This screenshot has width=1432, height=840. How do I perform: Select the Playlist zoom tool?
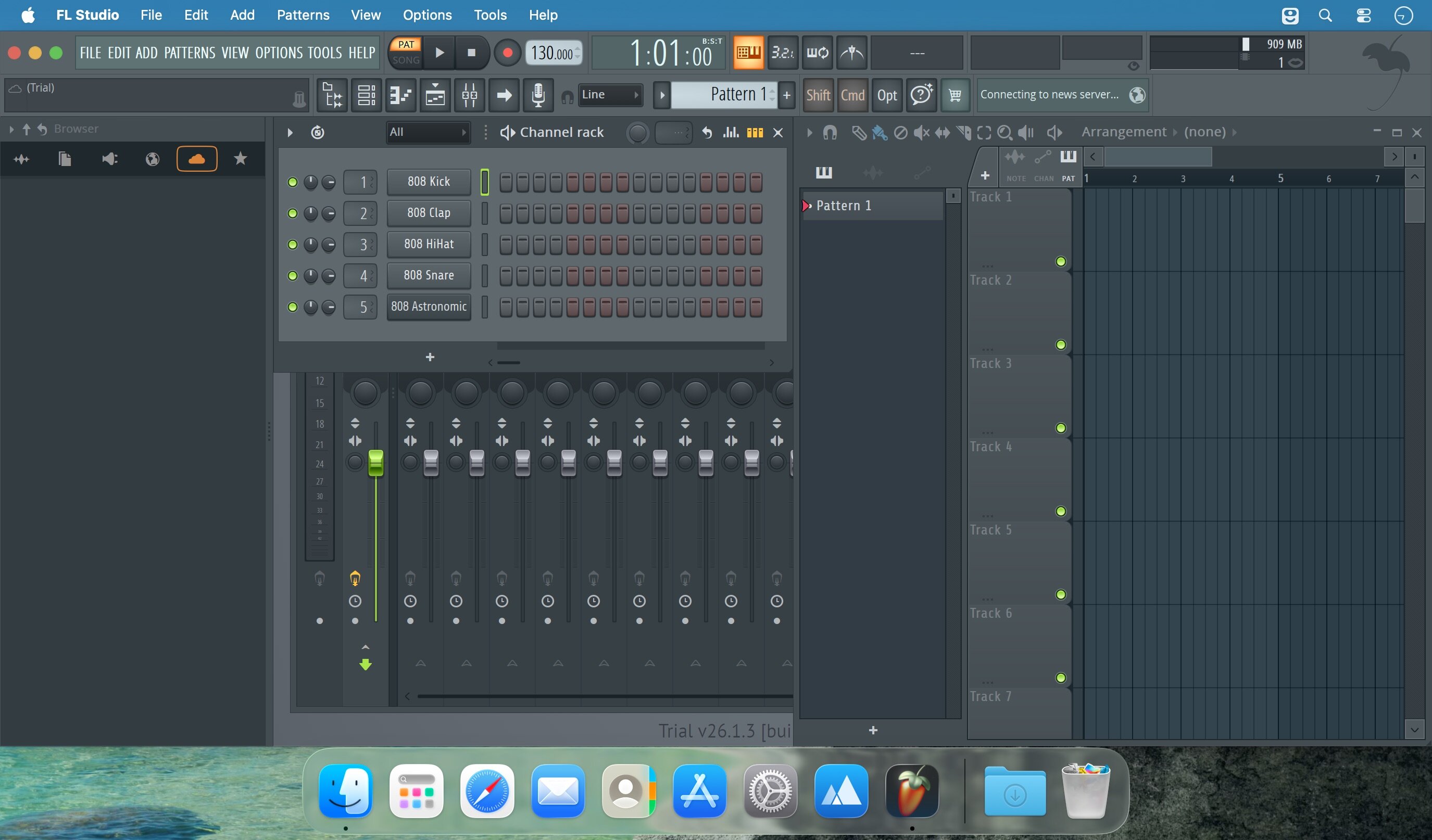click(x=1004, y=132)
